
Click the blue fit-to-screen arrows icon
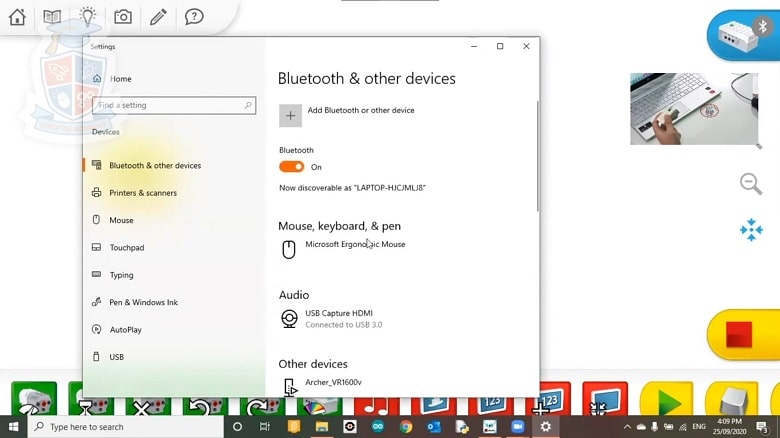751,230
